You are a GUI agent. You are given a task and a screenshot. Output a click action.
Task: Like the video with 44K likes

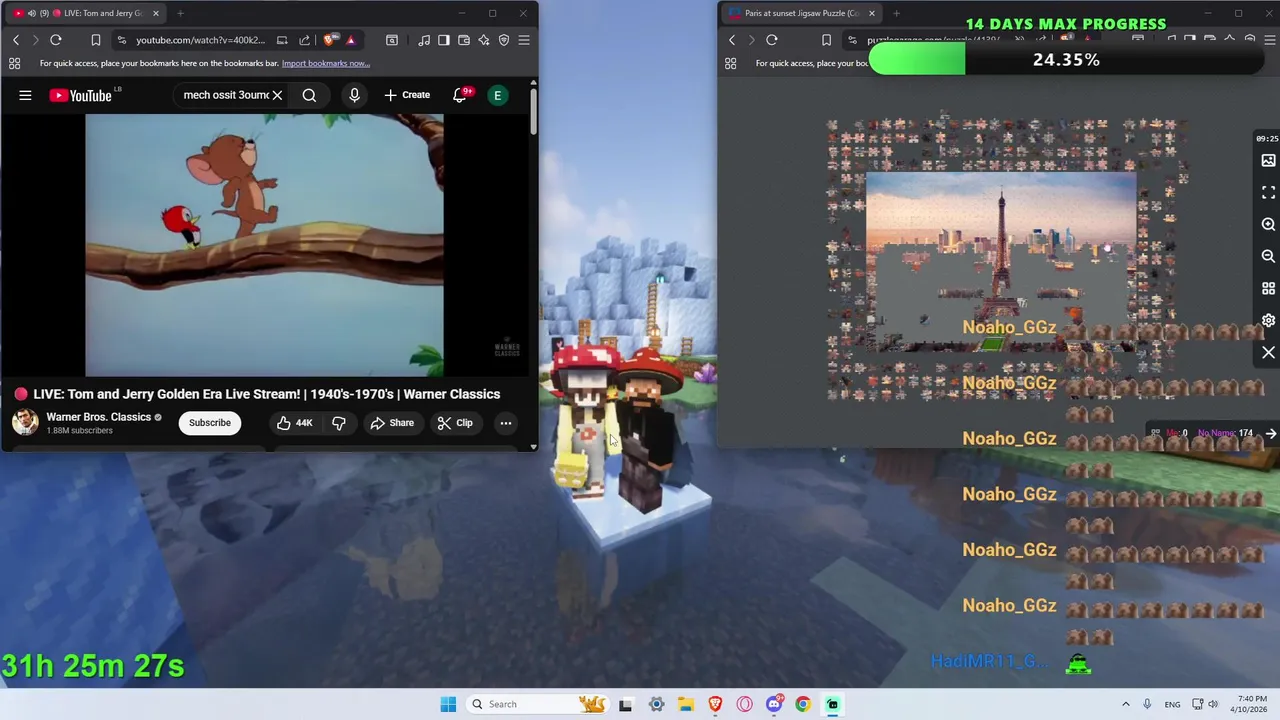click(x=295, y=422)
